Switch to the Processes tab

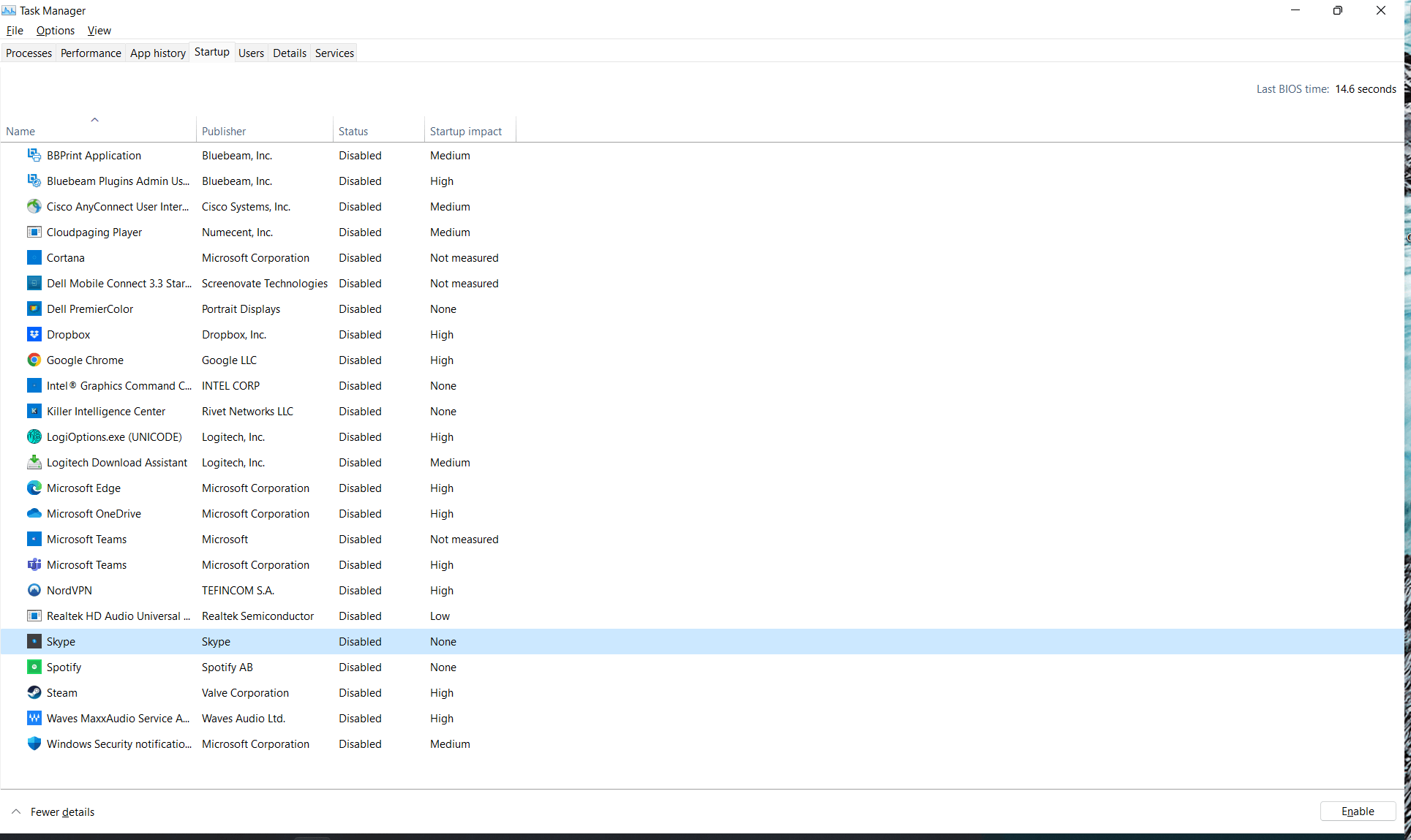tap(29, 53)
